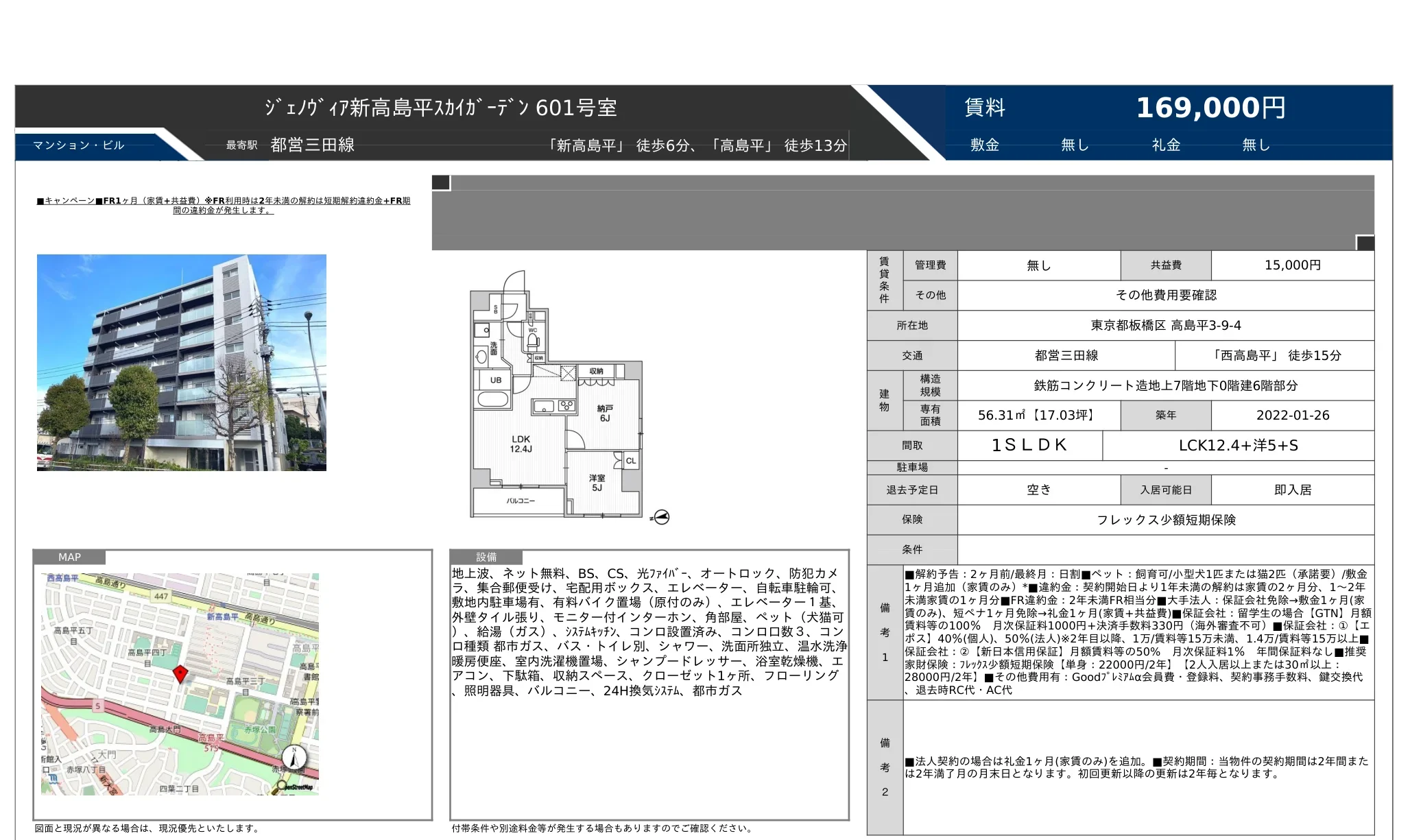Select the MAP section header tab
Image resolution: width=1410 pixels, height=840 pixels.
coord(69,557)
